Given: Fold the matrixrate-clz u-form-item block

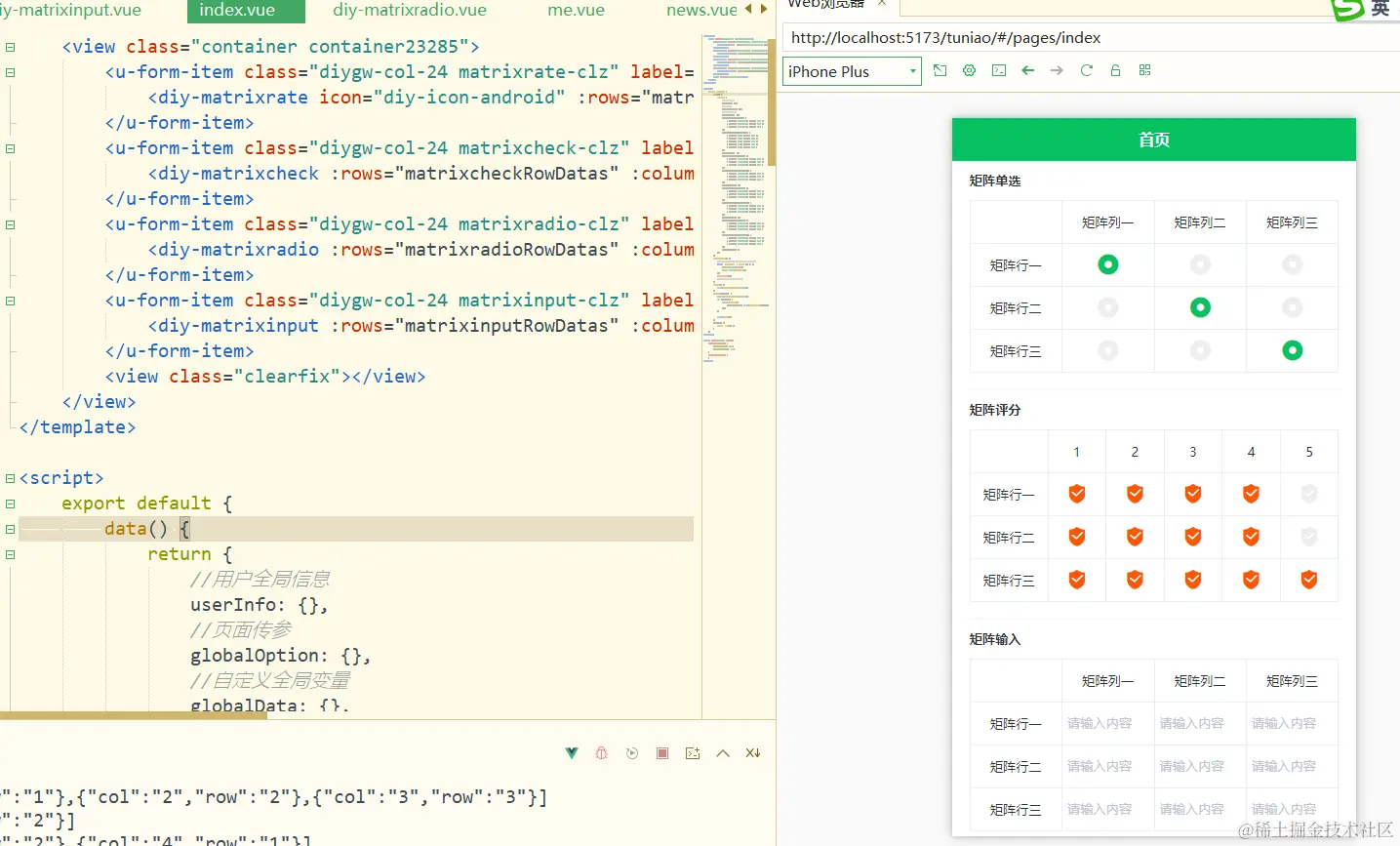Looking at the screenshot, I should [10, 72].
